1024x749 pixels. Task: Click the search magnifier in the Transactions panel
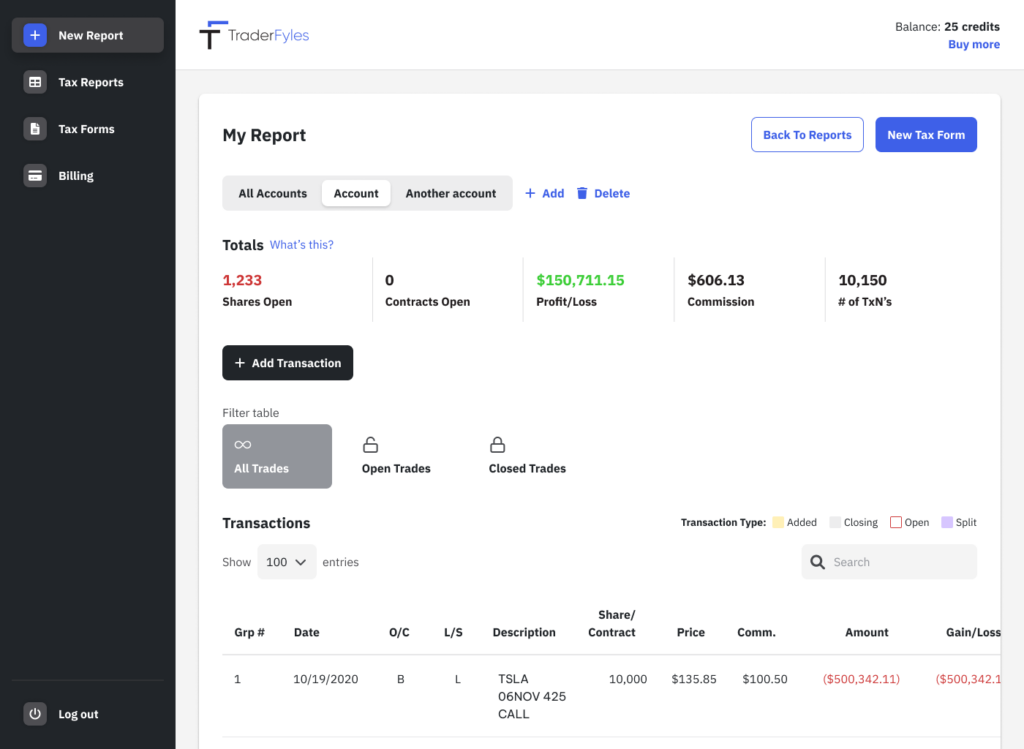(819, 561)
